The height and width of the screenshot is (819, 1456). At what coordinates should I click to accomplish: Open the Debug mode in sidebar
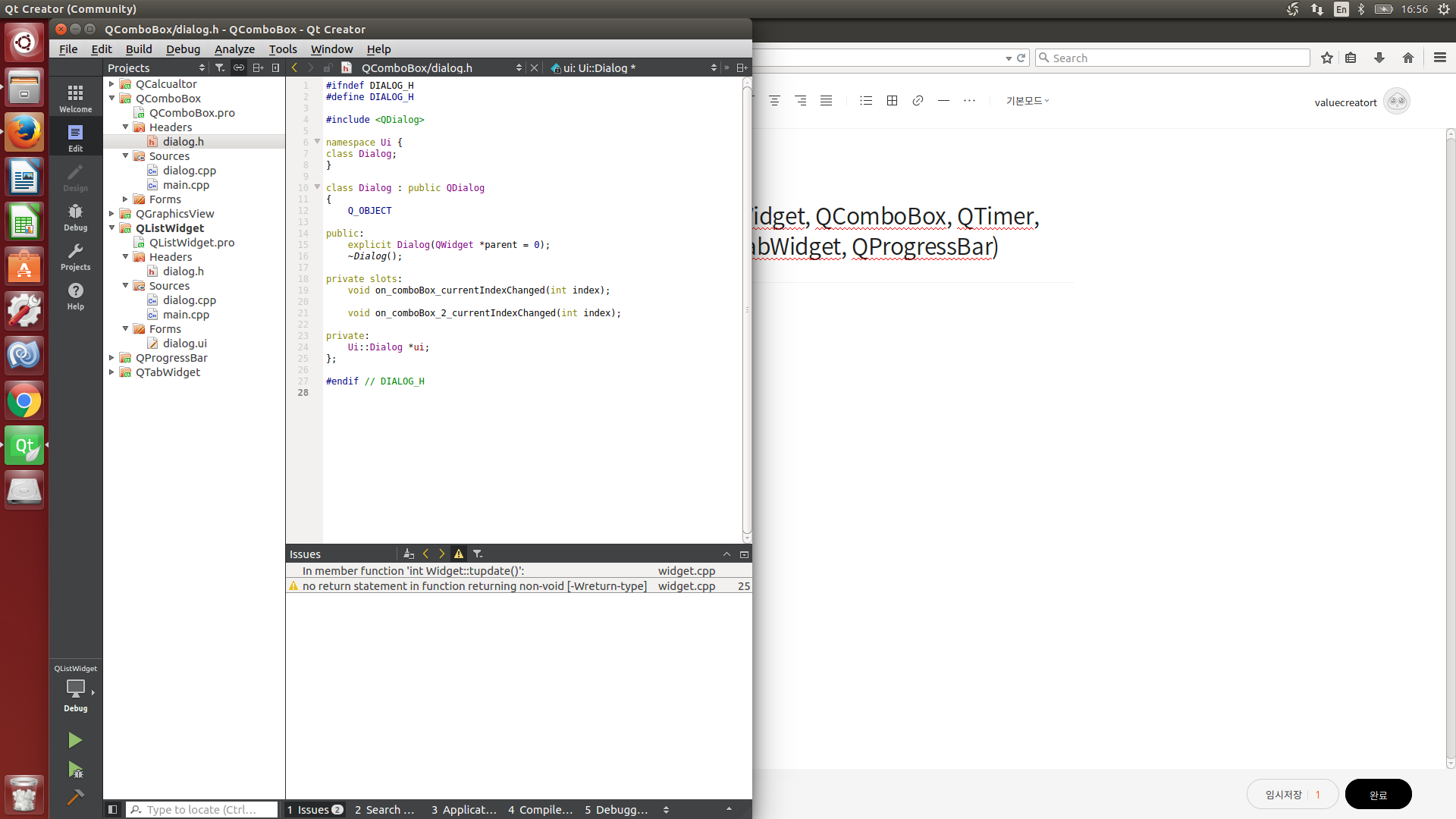75,217
